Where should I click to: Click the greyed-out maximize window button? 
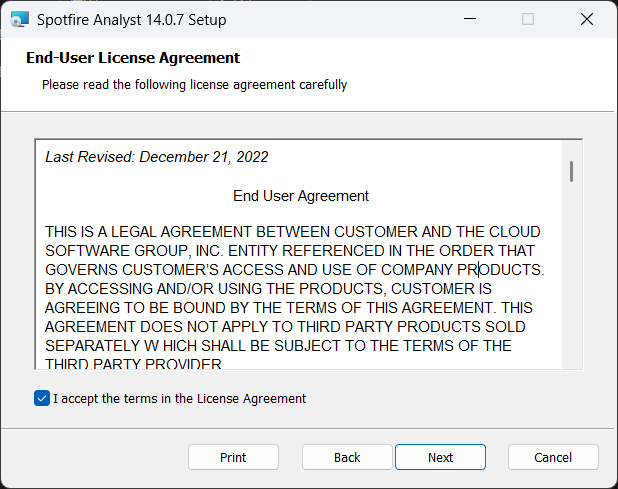pos(528,19)
